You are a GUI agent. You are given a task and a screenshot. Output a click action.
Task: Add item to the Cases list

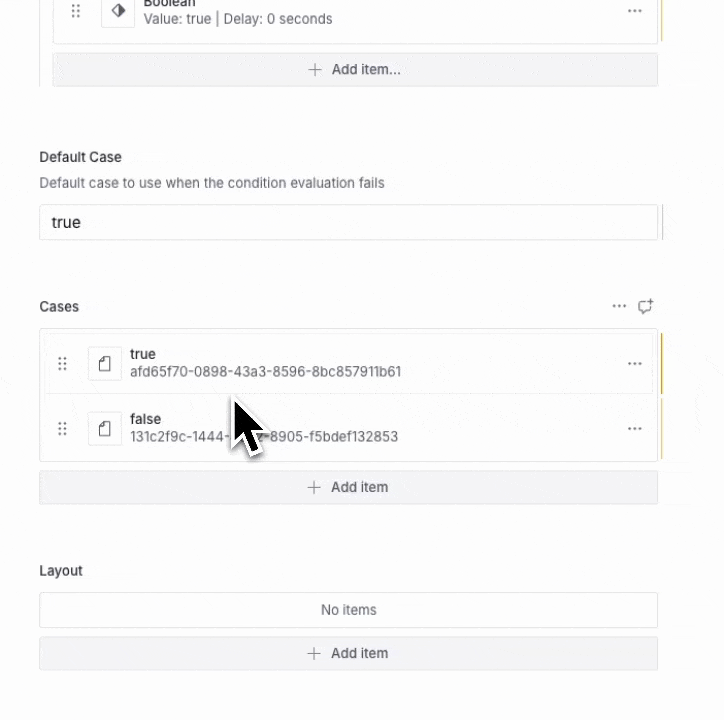tap(348, 487)
